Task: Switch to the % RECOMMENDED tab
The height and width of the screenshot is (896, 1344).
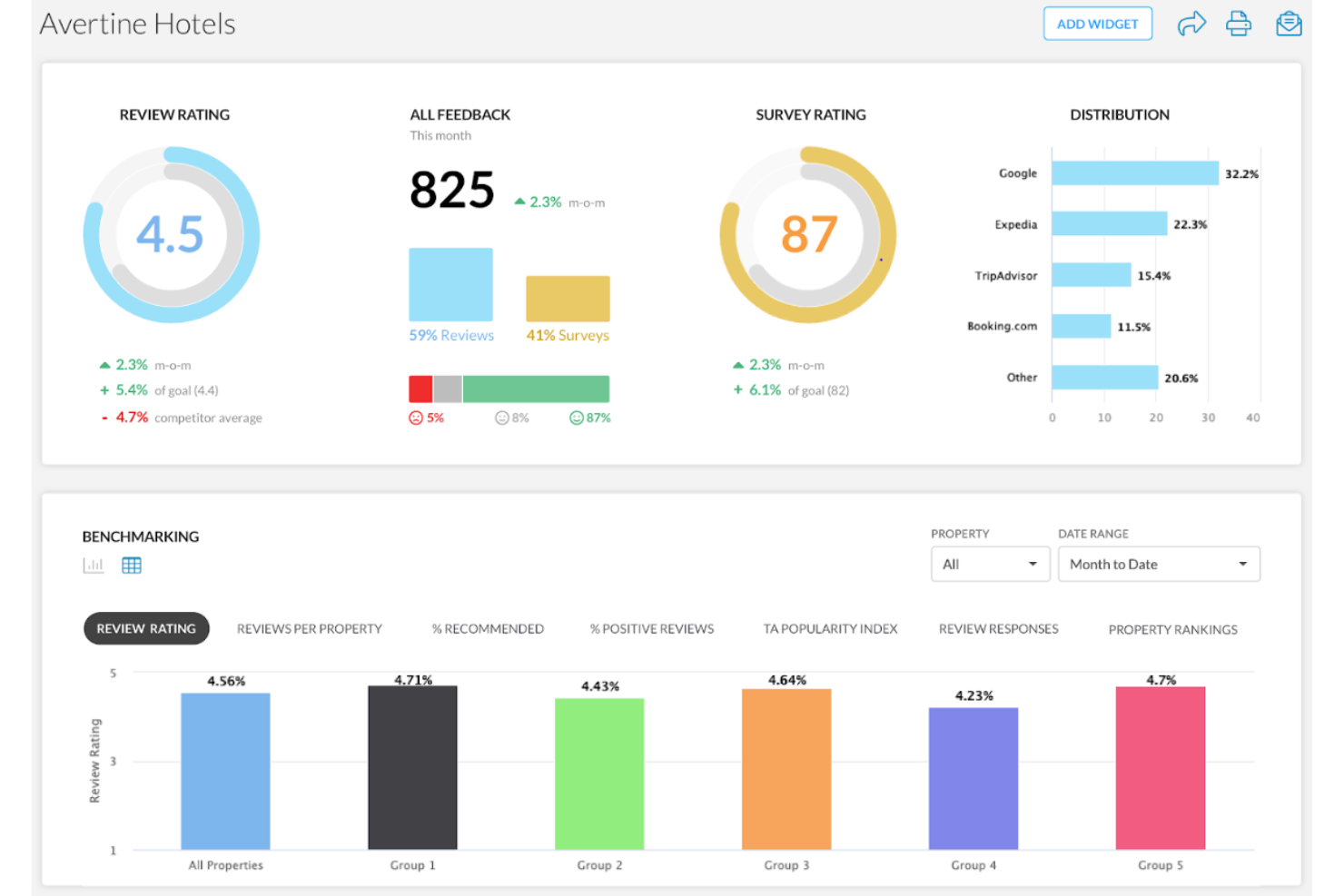Action: 487,628
